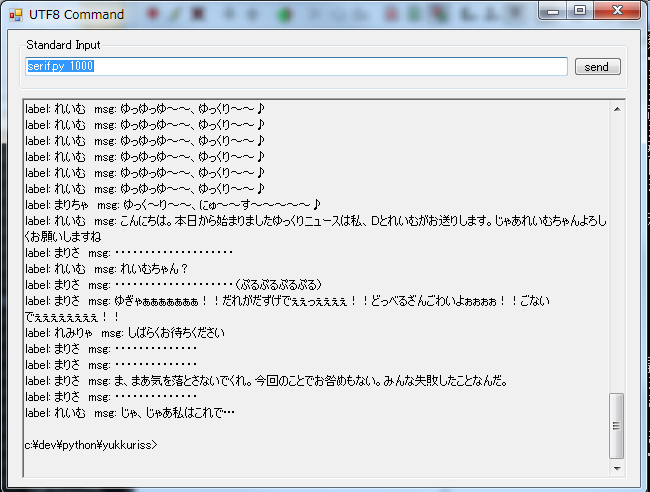Focus the Standard Input text field
The image size is (650, 492).
click(x=296, y=66)
